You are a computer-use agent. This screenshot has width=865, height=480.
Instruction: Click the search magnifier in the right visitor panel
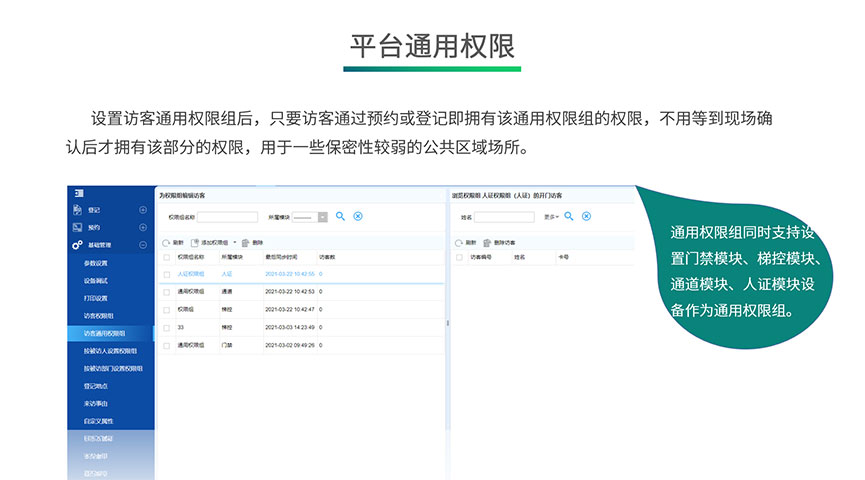coord(569,216)
